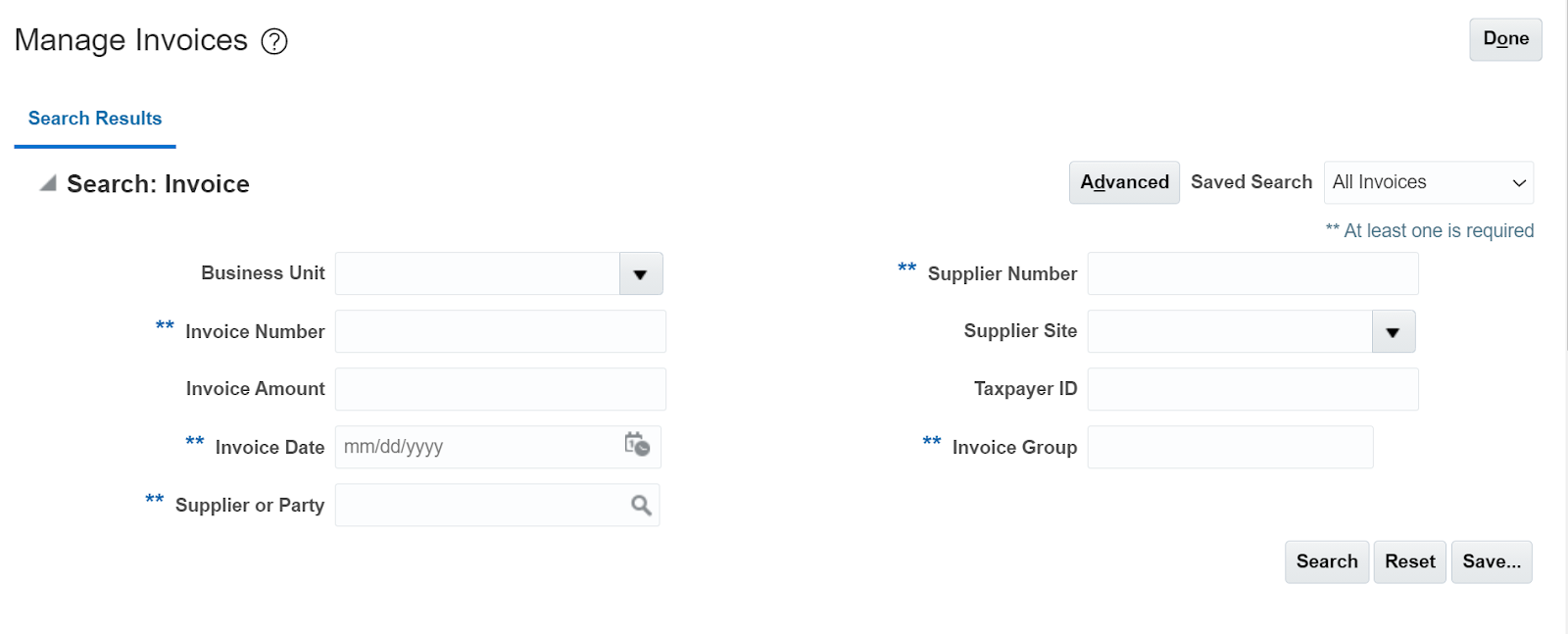This screenshot has width=1568, height=634.
Task: Focus the Supplier or Party field
Action: pyautogui.click(x=480, y=506)
